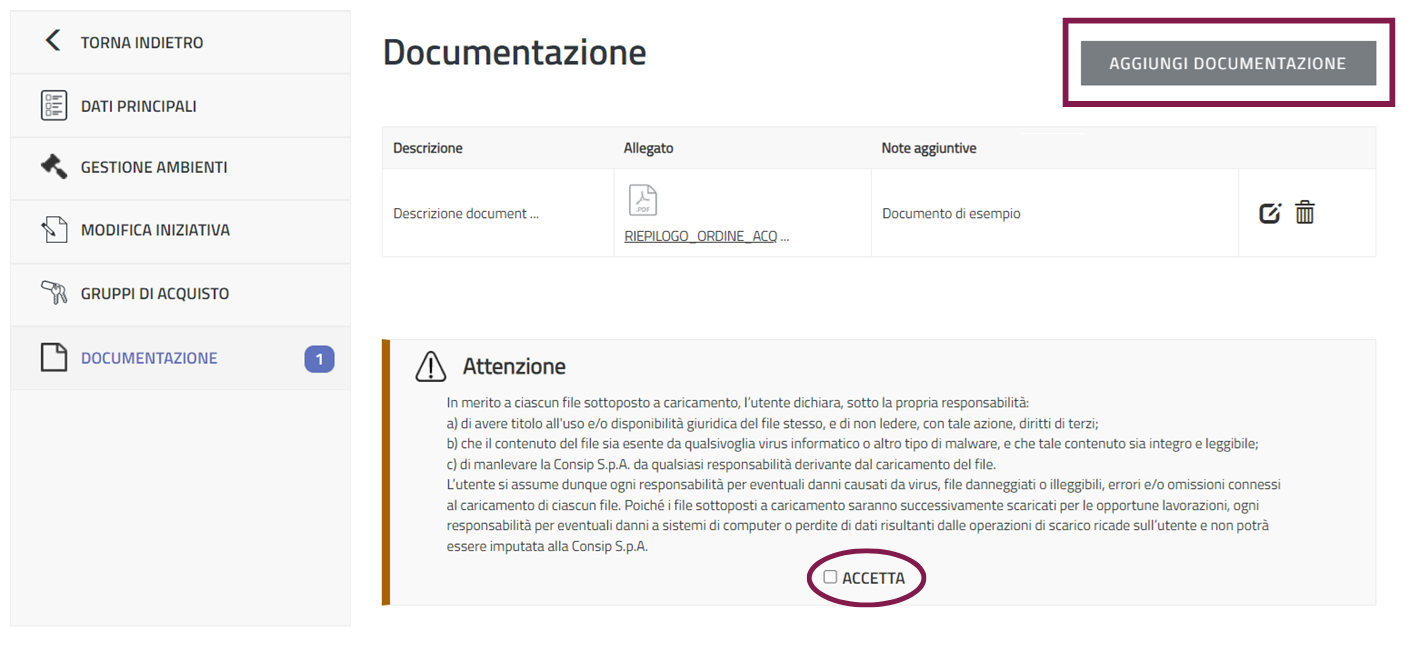Screen dimensions: 1410x651
Task: Open the RIEPILOGO_ORDINE_ACQ attachment link
Action: [x=706, y=238]
